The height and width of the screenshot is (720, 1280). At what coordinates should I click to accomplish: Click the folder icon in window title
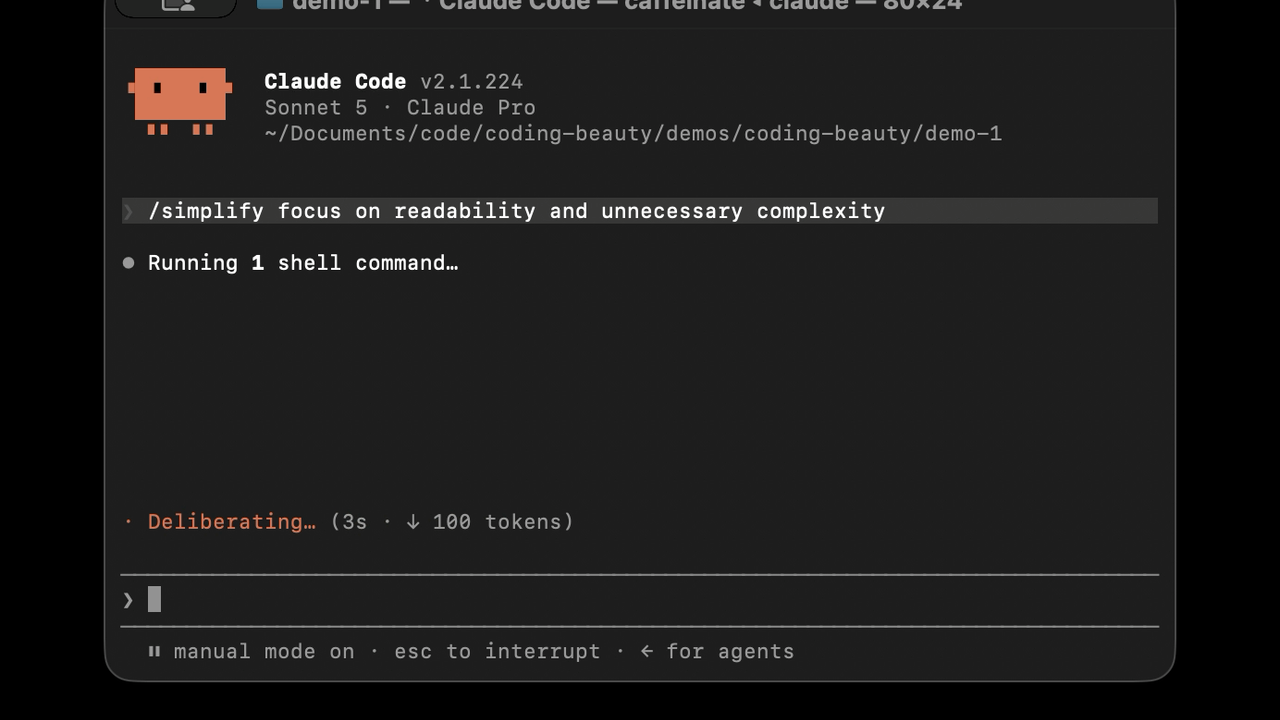[270, 3]
